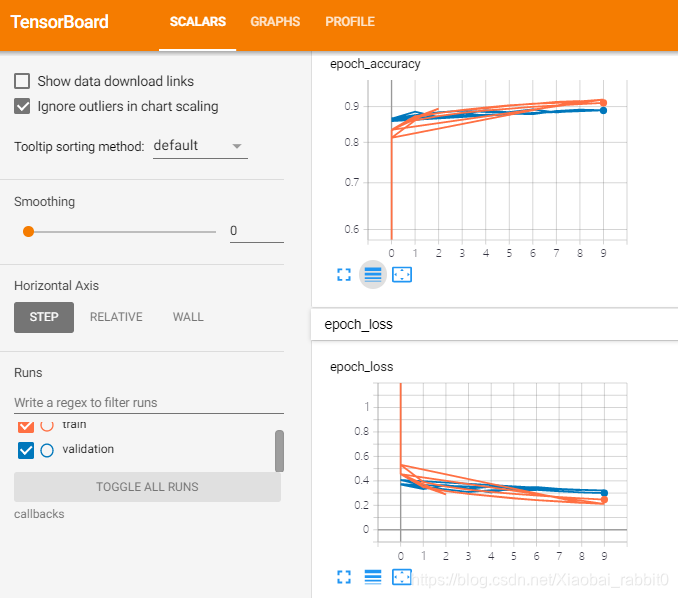Switch to the SCALARS tab
The image size is (678, 598).
pos(198,22)
